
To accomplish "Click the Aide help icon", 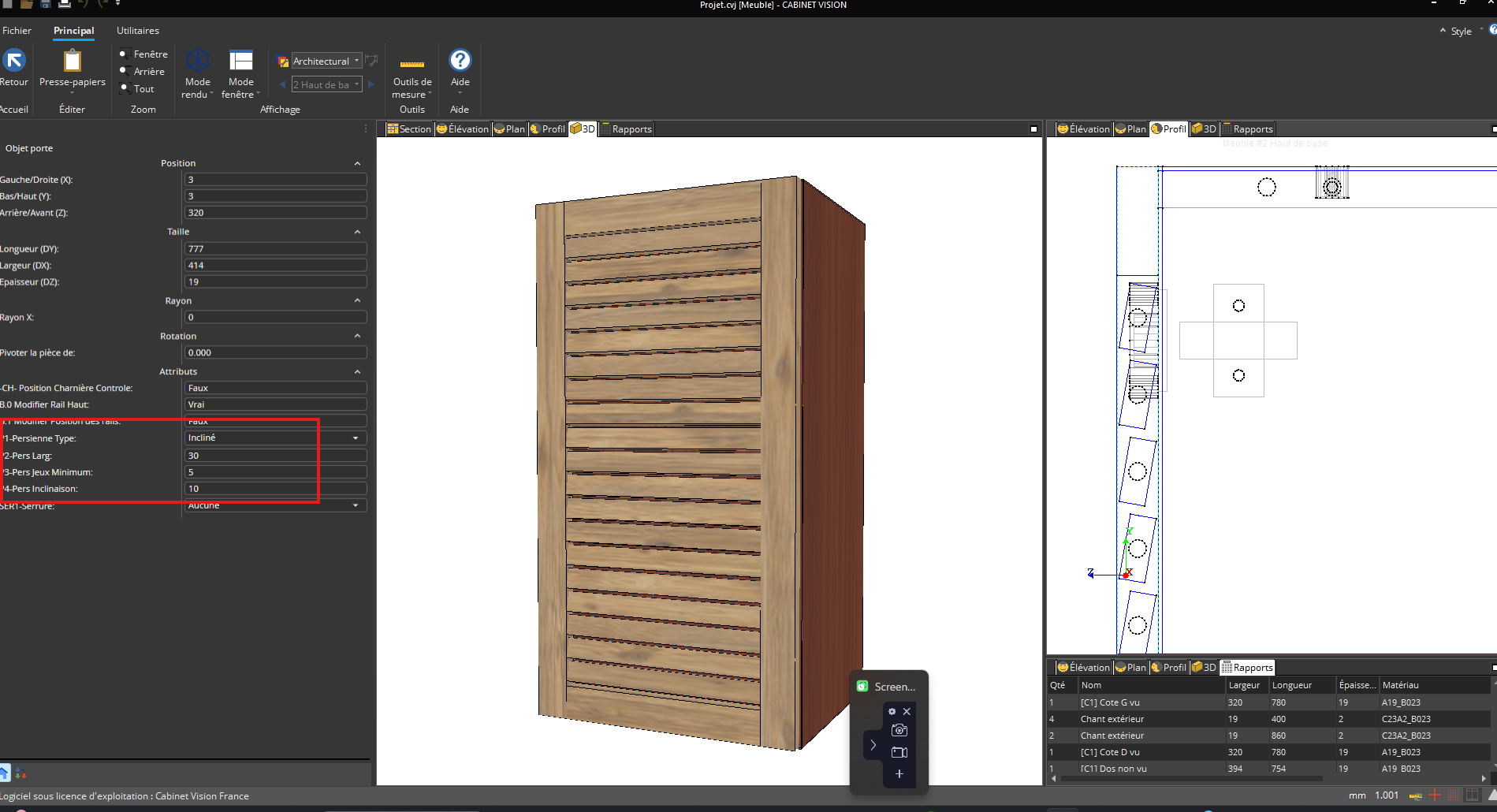I will [x=460, y=61].
